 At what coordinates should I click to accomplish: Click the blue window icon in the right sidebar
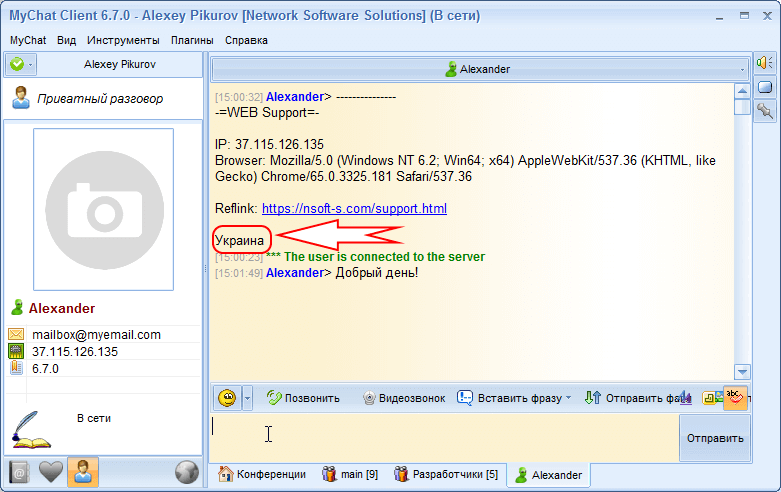coord(765,87)
